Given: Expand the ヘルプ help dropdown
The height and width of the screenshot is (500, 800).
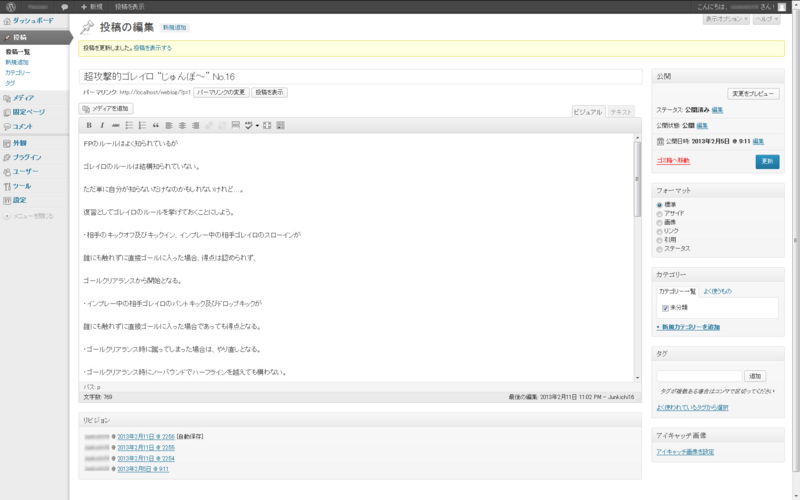Looking at the screenshot, I should [x=767, y=19].
